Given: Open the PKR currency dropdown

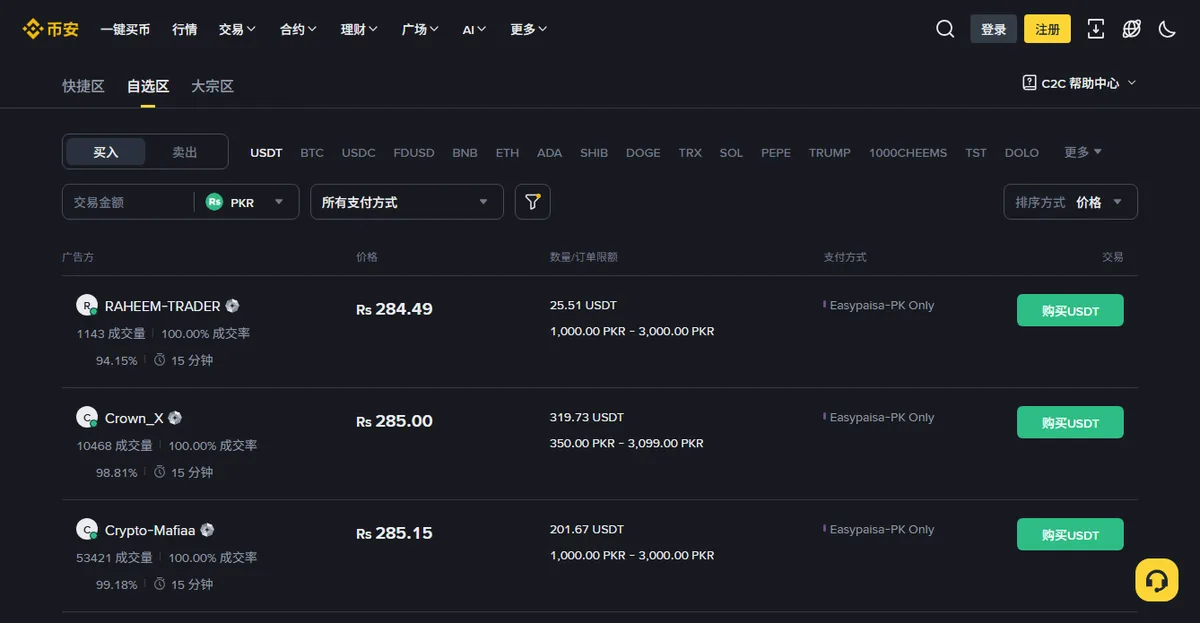Looking at the screenshot, I should coord(246,202).
